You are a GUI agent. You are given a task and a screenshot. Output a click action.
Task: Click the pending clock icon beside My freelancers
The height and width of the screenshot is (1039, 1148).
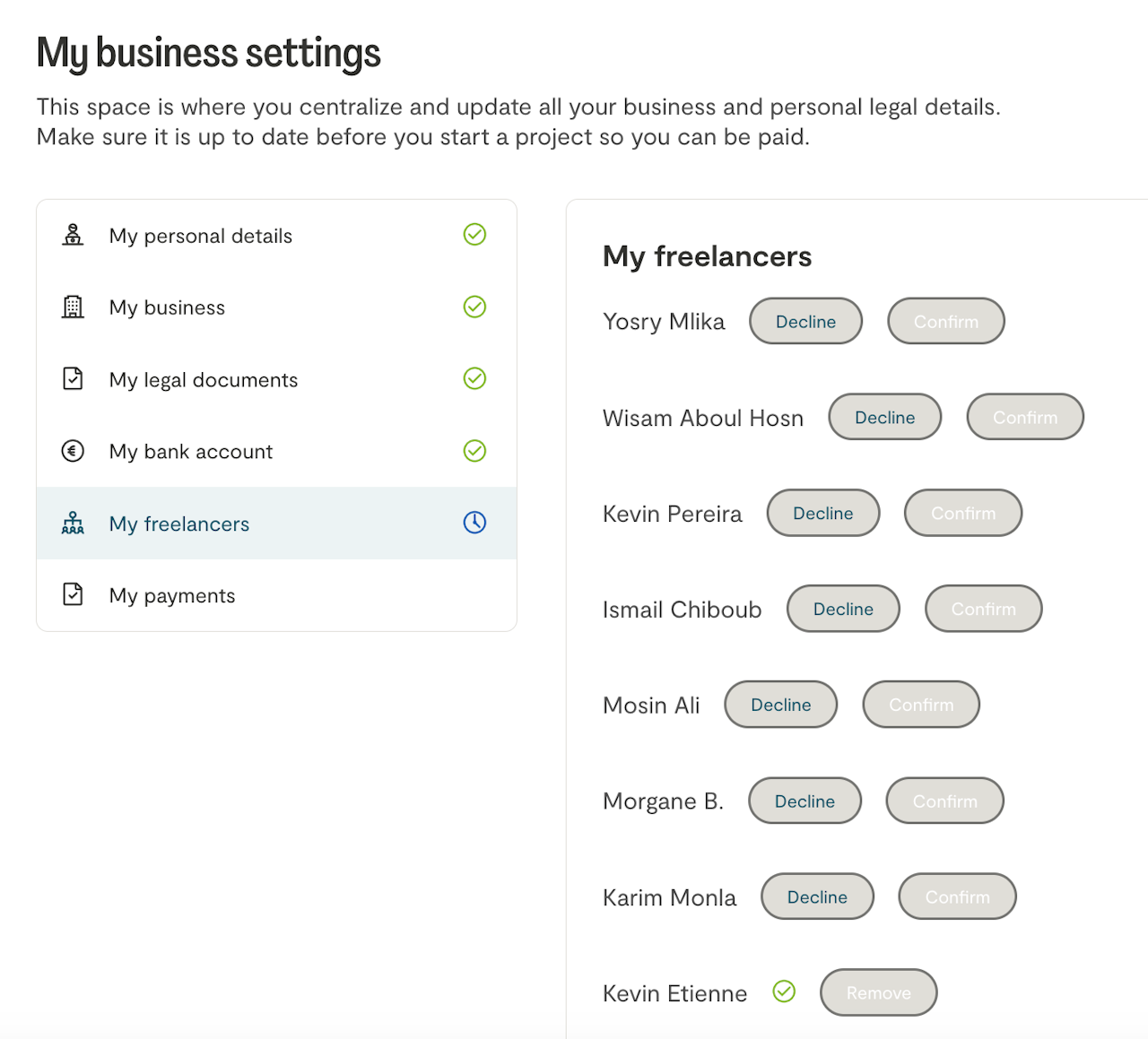(x=474, y=523)
